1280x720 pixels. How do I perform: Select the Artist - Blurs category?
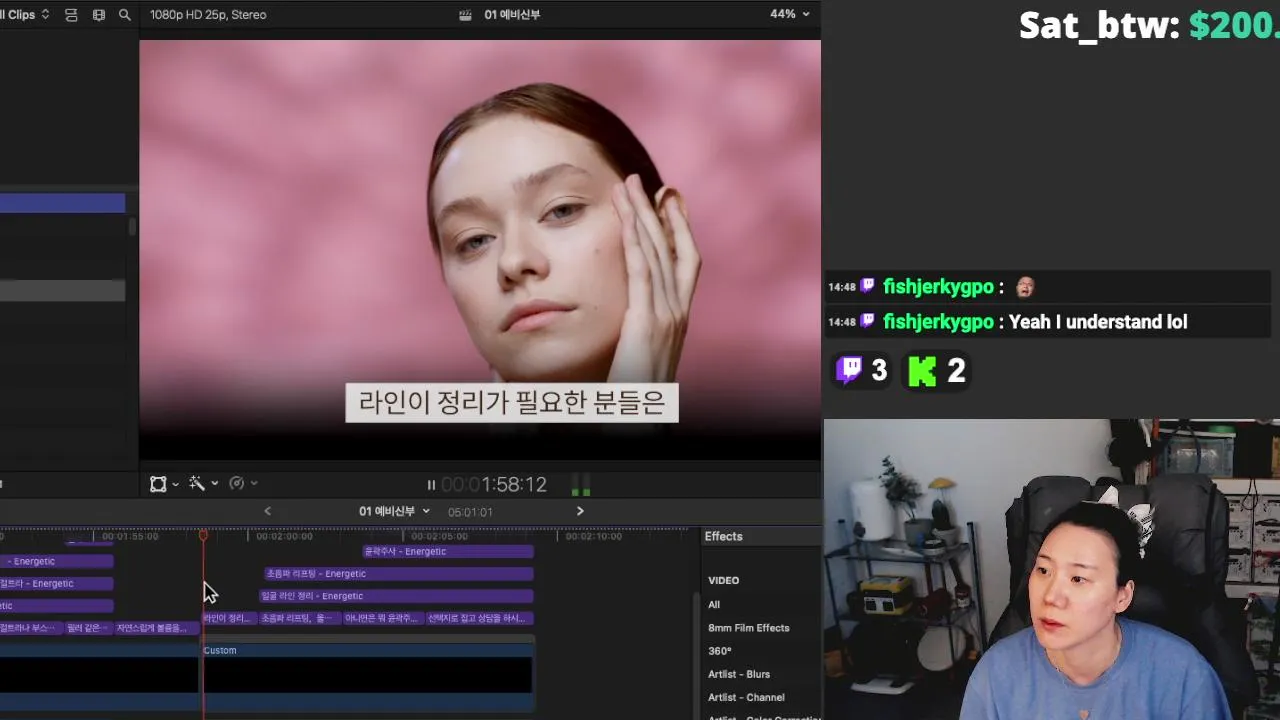coord(739,674)
